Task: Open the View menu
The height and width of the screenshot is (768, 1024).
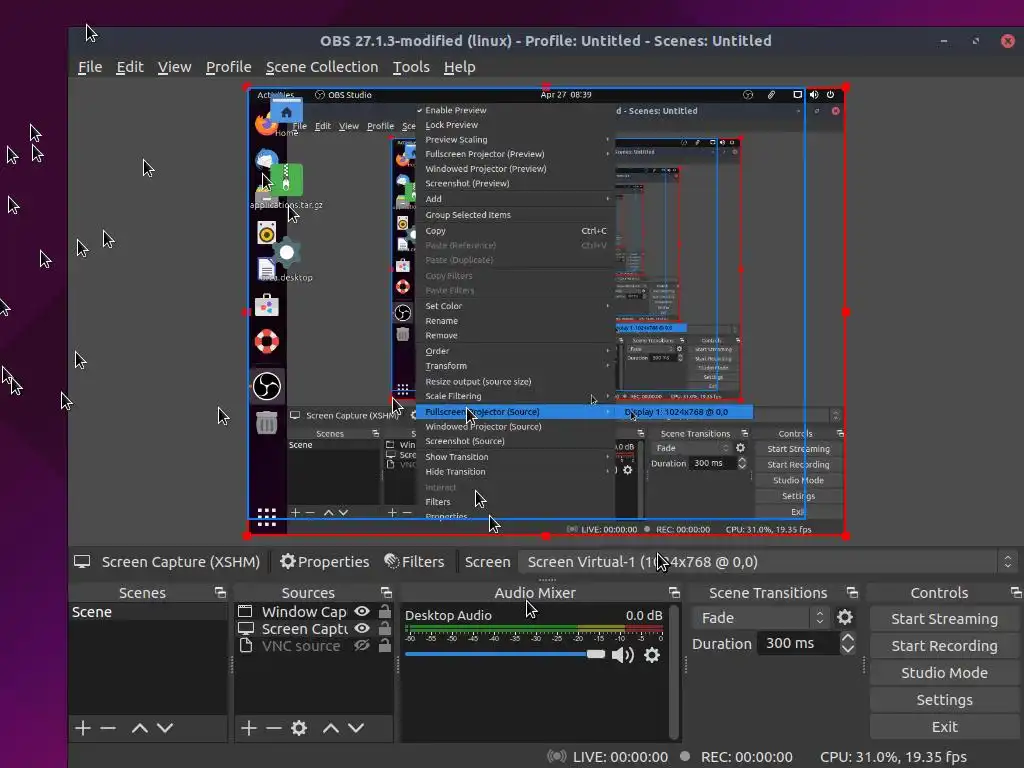Action: [x=174, y=67]
